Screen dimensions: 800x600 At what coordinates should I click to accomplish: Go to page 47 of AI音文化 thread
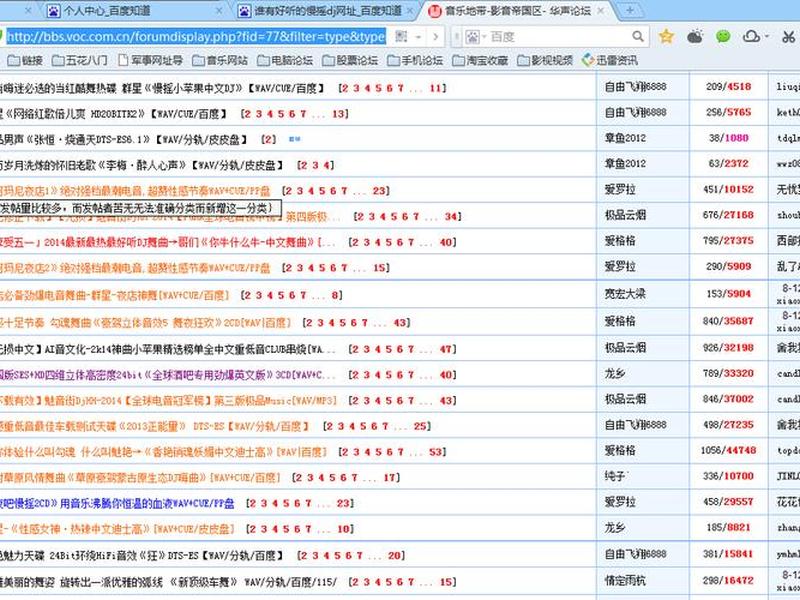445,349
